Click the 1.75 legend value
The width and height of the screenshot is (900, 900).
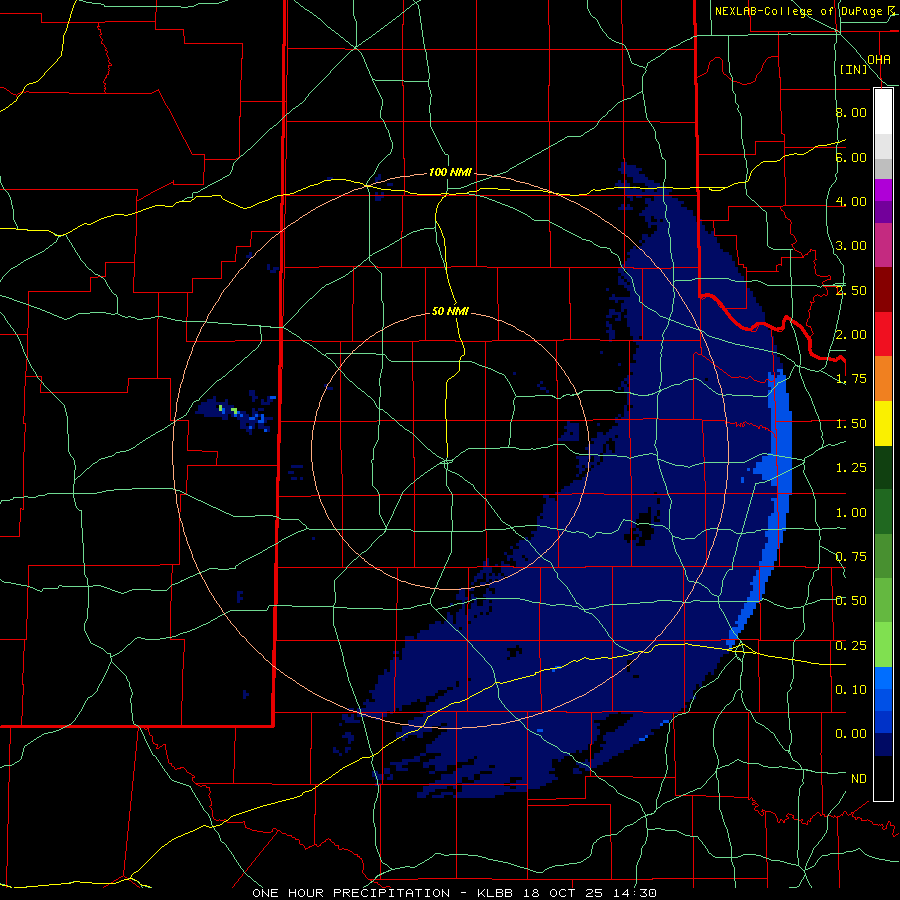[x=851, y=379]
